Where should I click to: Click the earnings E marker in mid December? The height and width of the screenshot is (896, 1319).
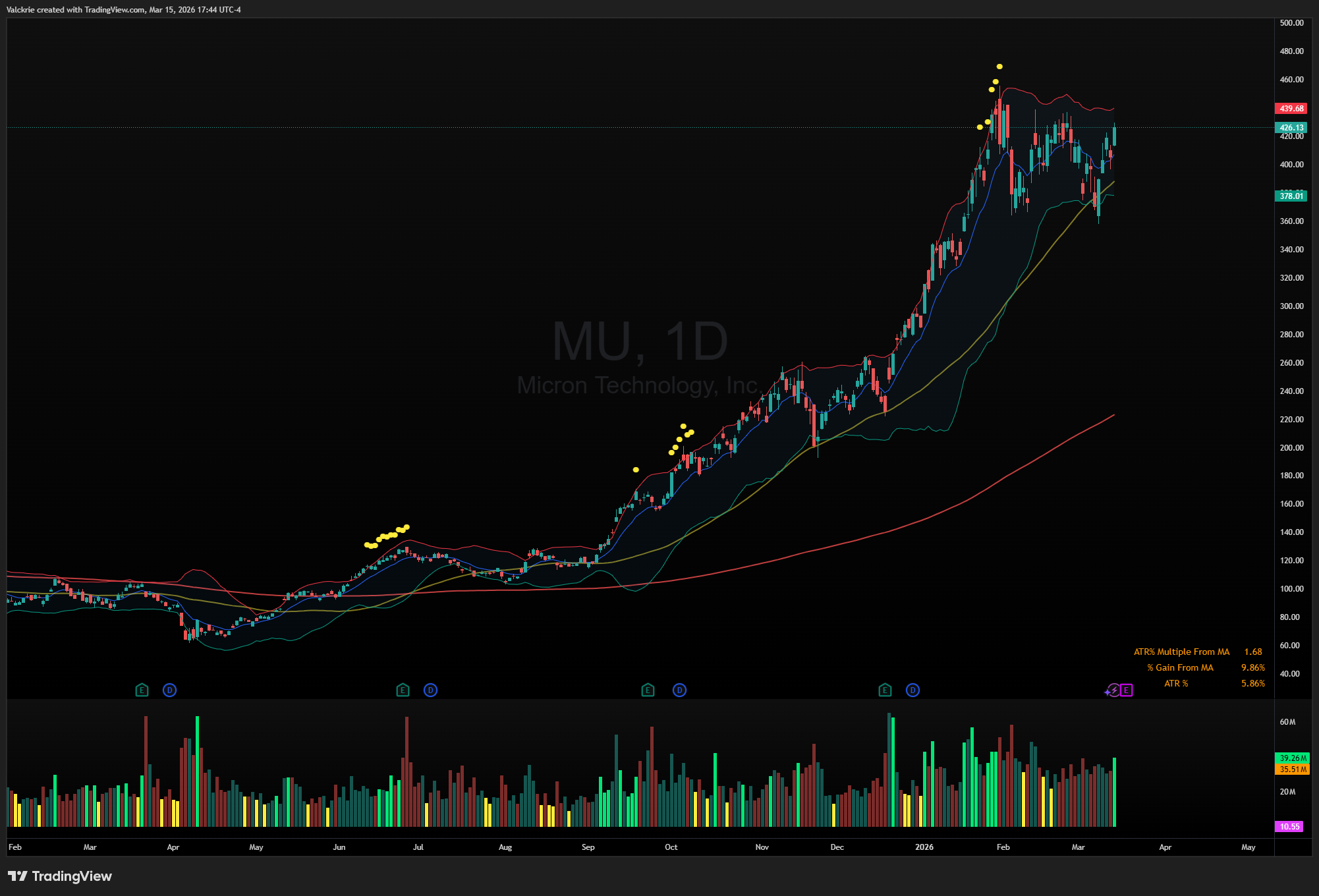pos(885,690)
